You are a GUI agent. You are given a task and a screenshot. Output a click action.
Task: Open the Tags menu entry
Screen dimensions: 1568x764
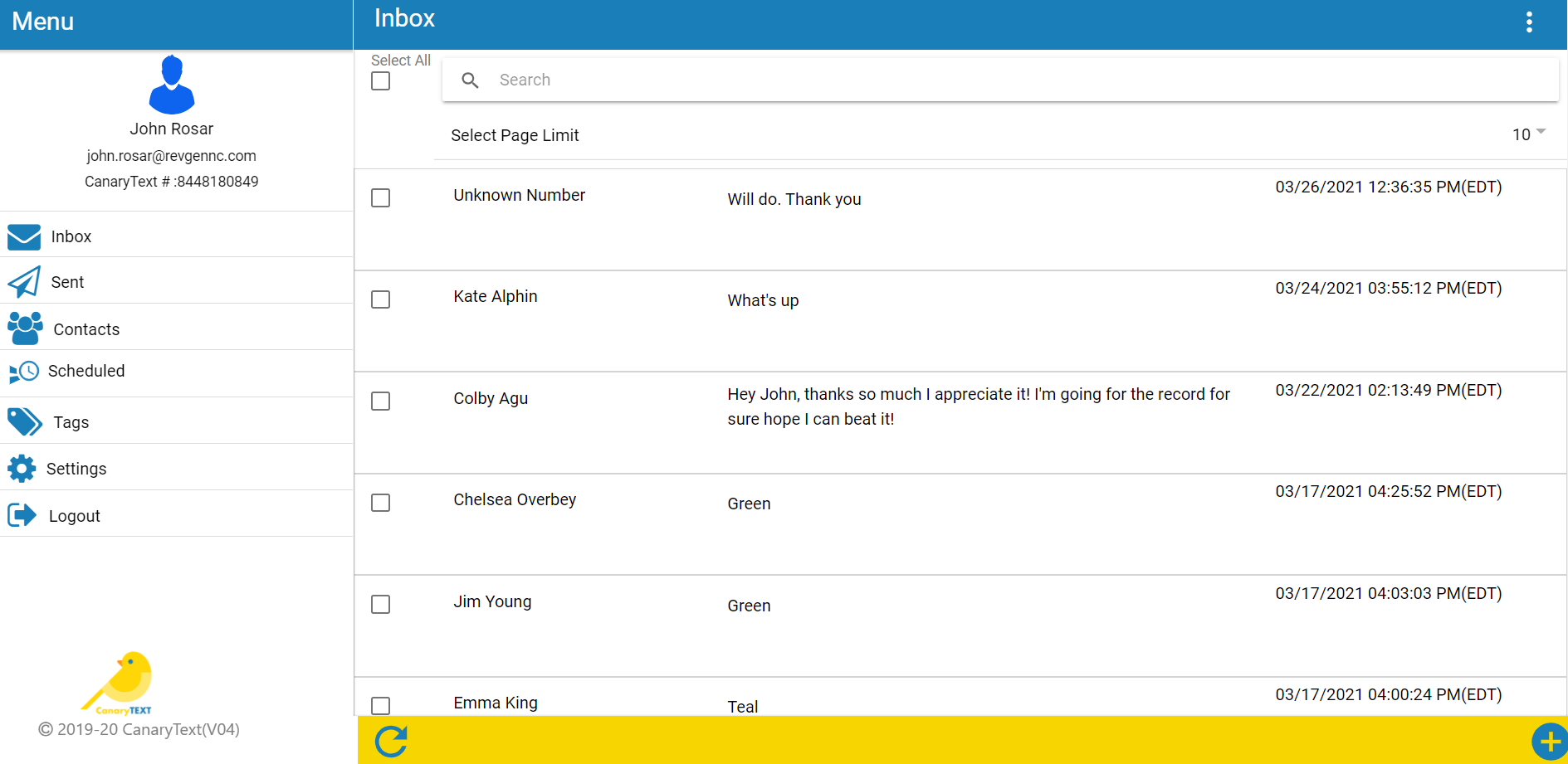pyautogui.click(x=71, y=422)
